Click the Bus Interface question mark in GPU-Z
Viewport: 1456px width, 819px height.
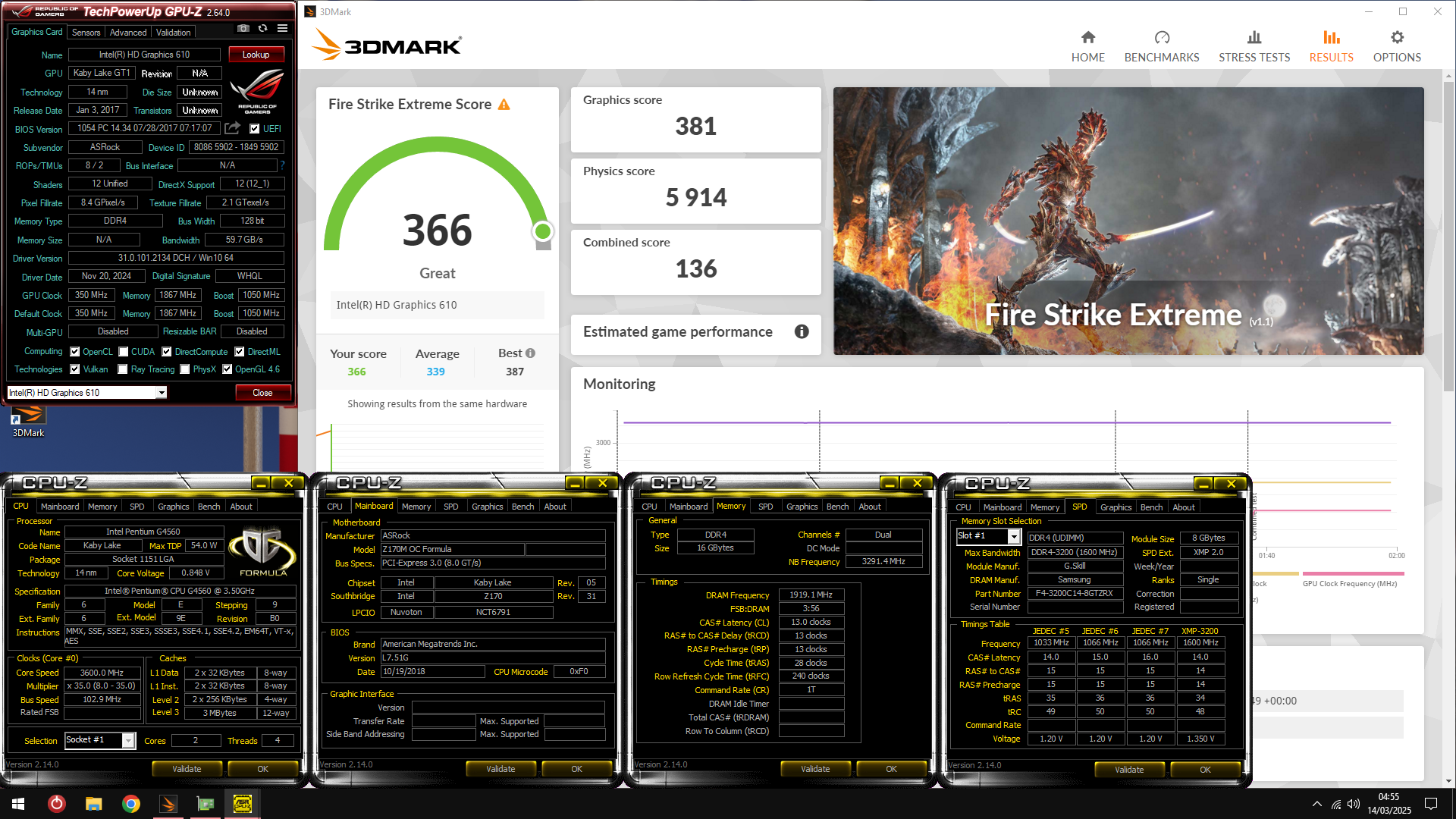(282, 165)
